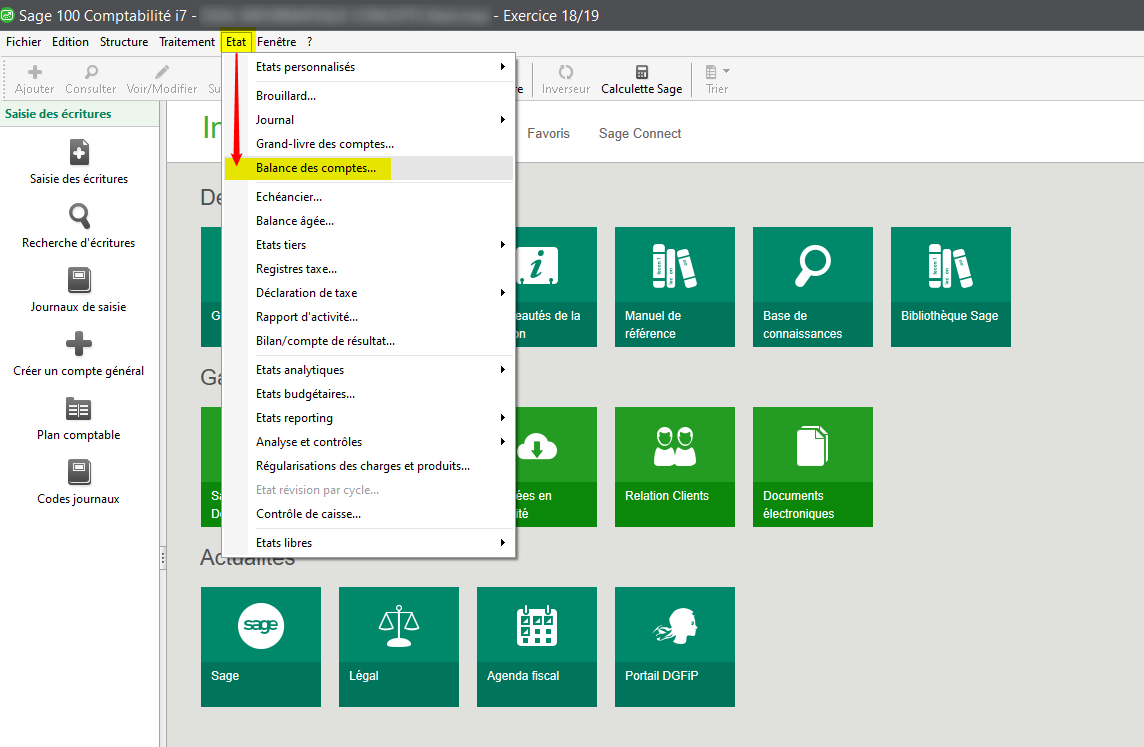Switch to the Sage Connect tab
This screenshot has height=747, width=1144.
[x=640, y=133]
